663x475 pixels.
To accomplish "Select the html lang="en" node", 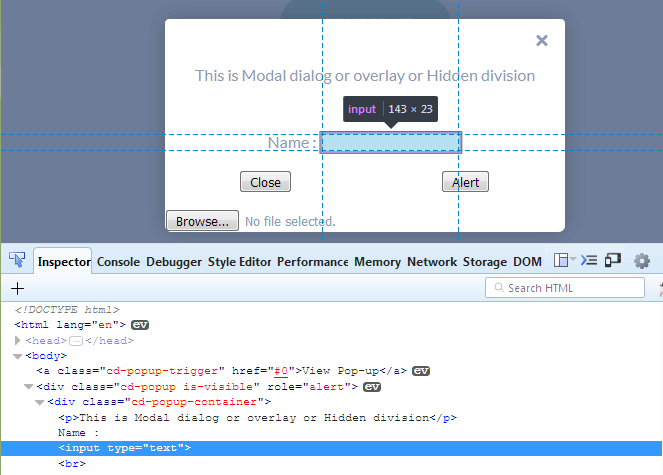I will click(x=70, y=325).
